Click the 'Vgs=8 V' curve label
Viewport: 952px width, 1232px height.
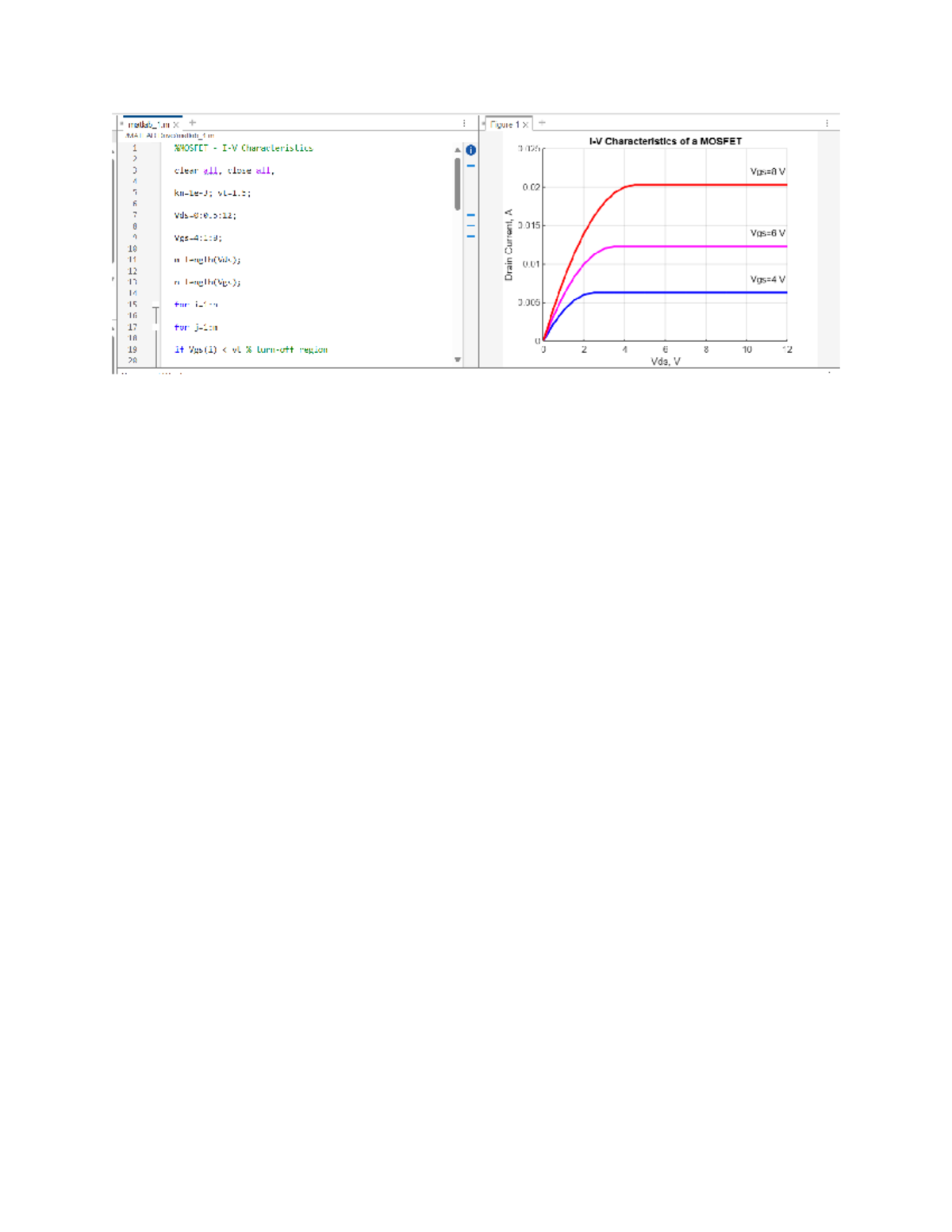tap(768, 171)
